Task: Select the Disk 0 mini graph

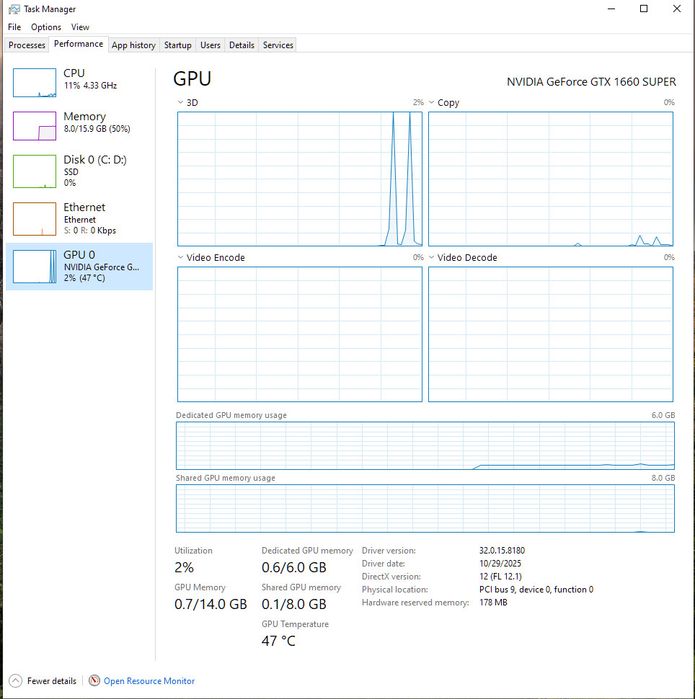Action: pos(34,171)
